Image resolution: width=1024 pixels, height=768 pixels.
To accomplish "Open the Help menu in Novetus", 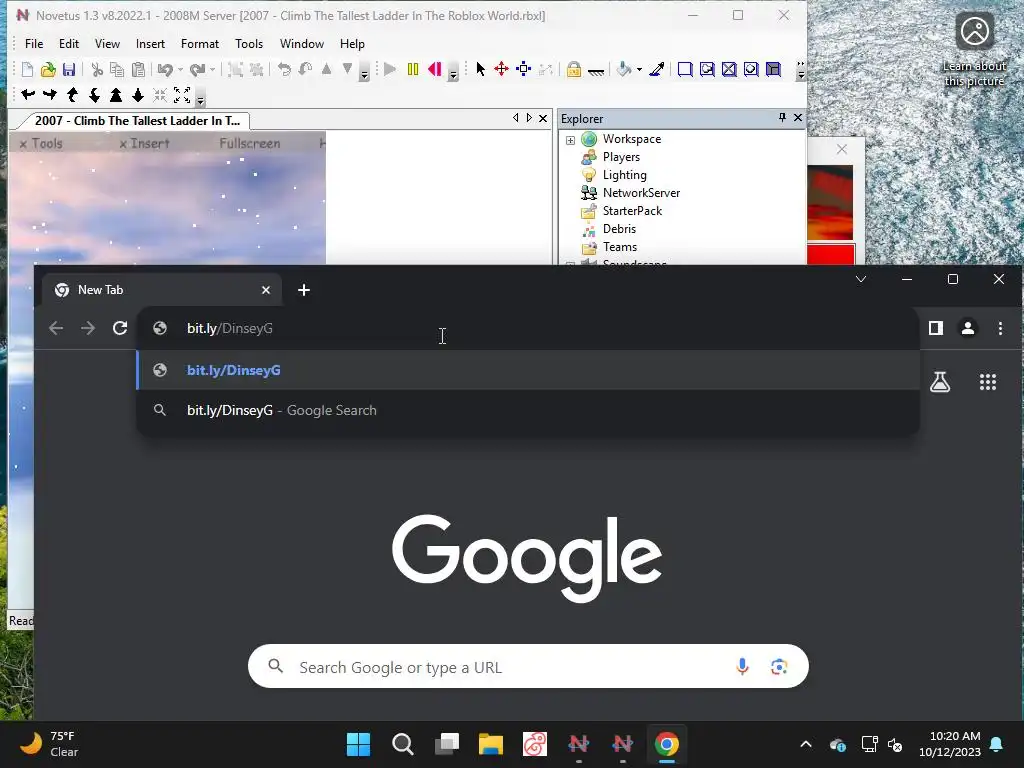I will 352,44.
